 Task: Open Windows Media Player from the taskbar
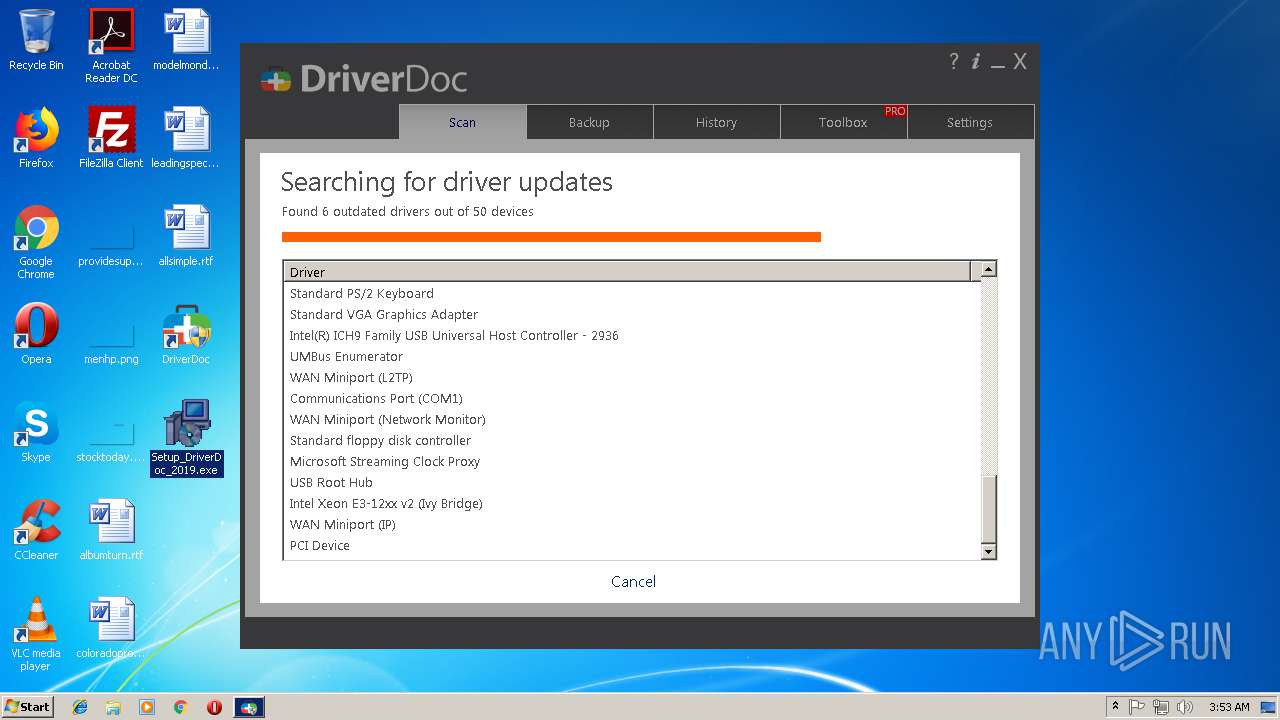147,707
